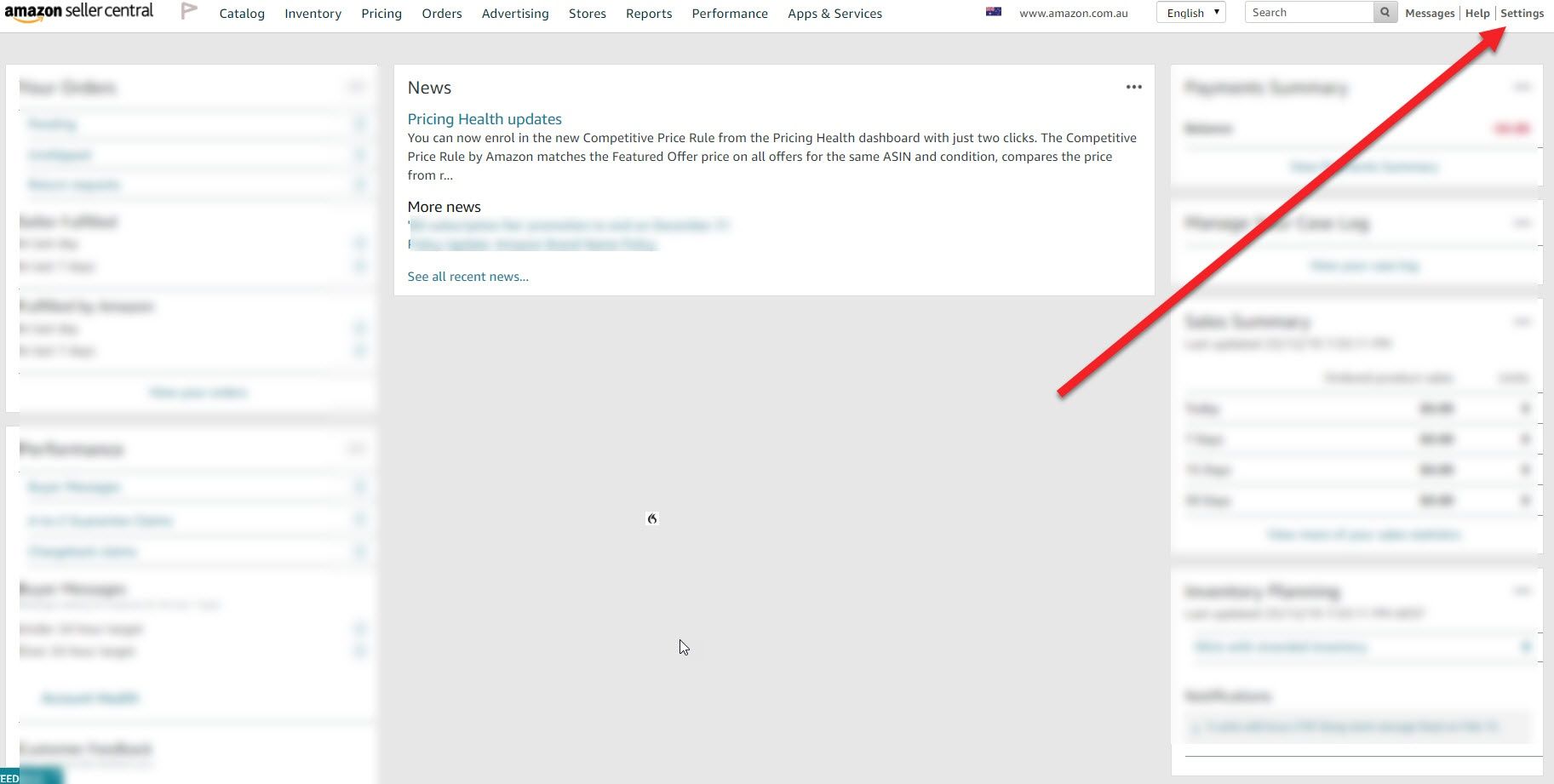Click the www.amazon.com.au marketplace text
This screenshot has width=1554, height=784.
coord(1074,13)
